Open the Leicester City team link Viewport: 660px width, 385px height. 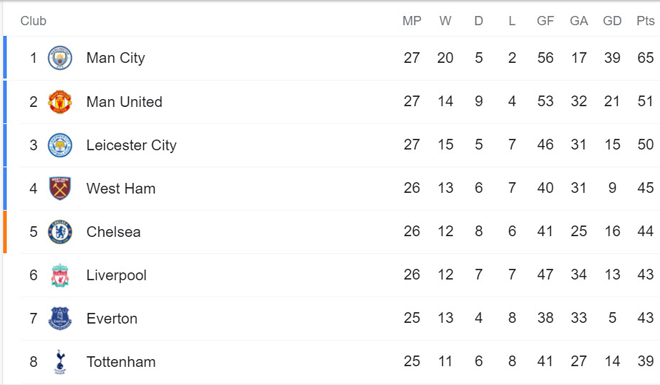pos(131,145)
